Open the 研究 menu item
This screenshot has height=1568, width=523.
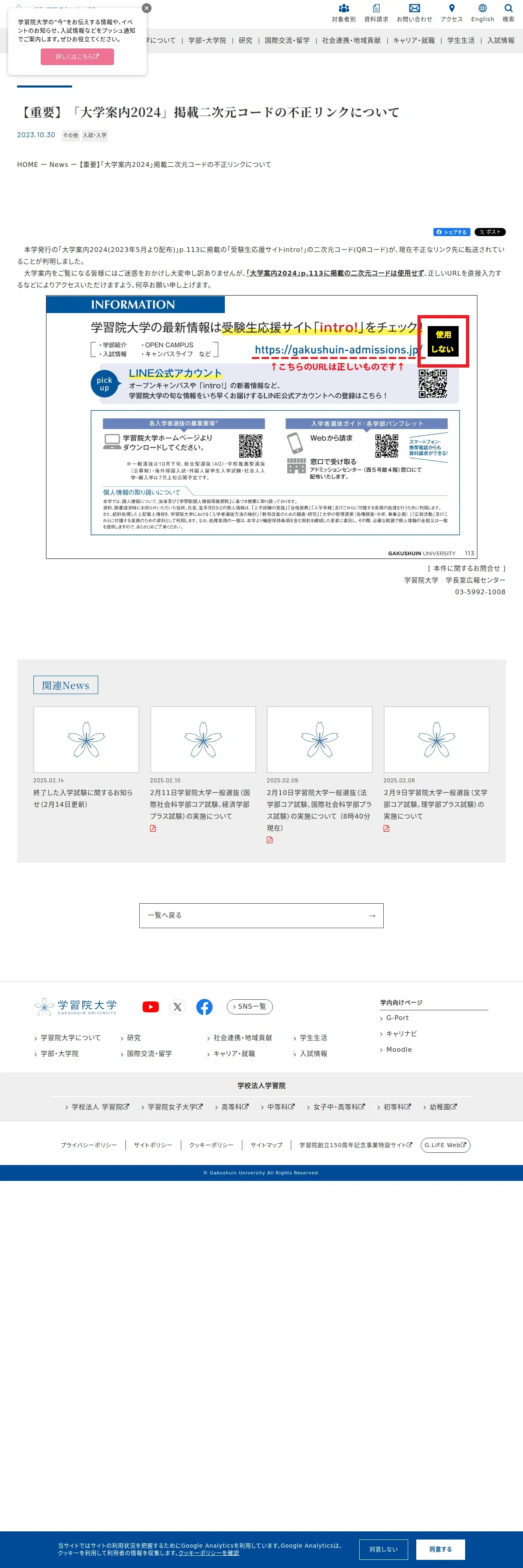click(245, 41)
